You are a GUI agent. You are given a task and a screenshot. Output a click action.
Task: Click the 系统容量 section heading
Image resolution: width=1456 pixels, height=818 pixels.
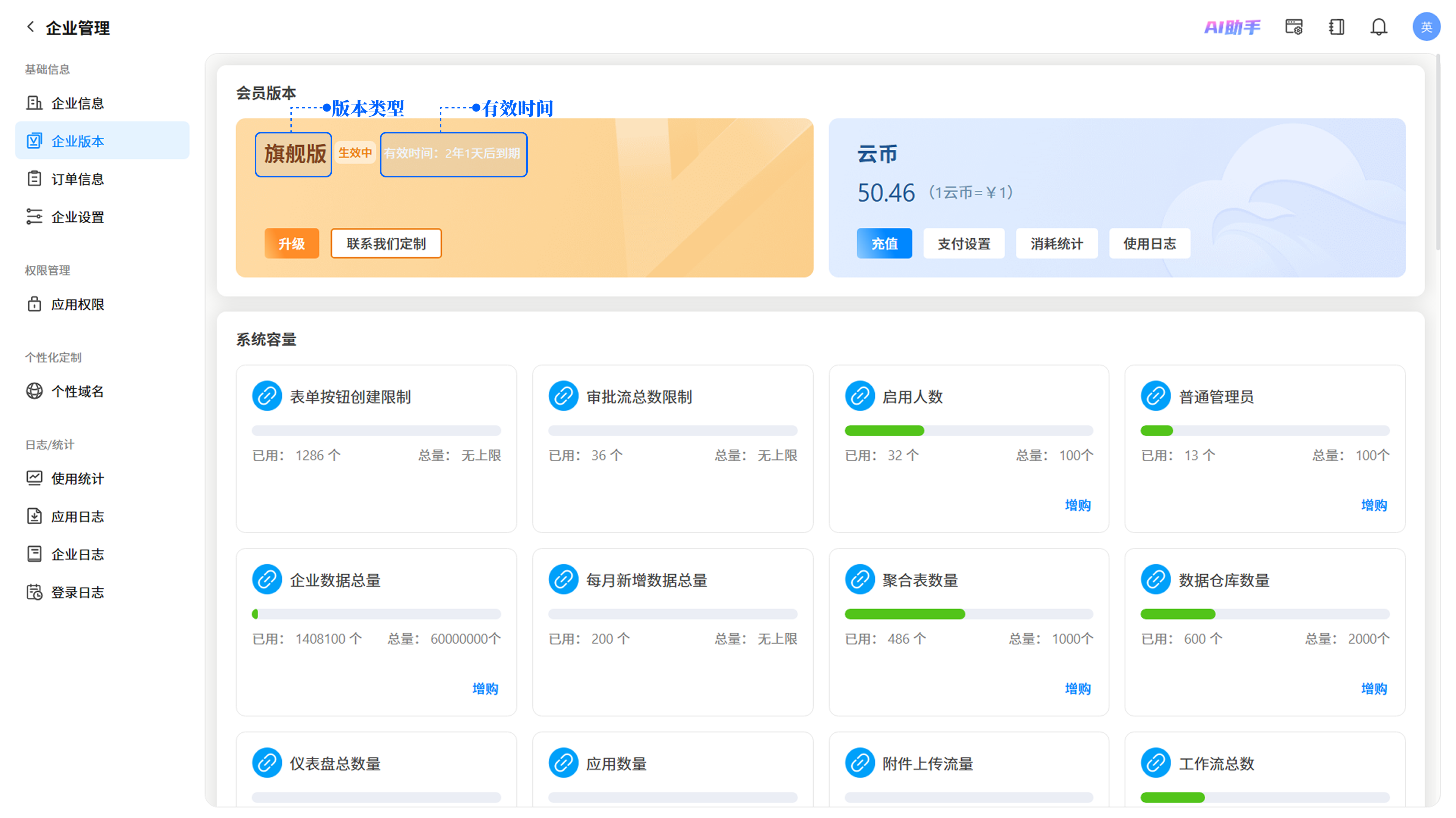(x=266, y=340)
